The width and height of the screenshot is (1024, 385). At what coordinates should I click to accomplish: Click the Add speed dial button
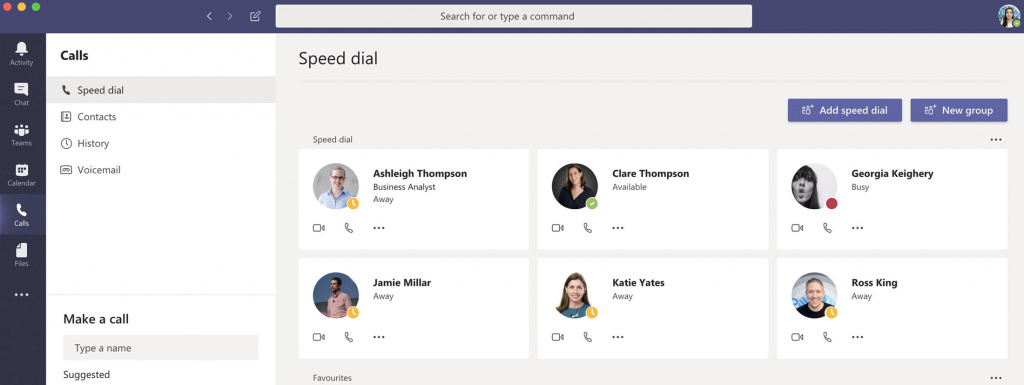844,110
